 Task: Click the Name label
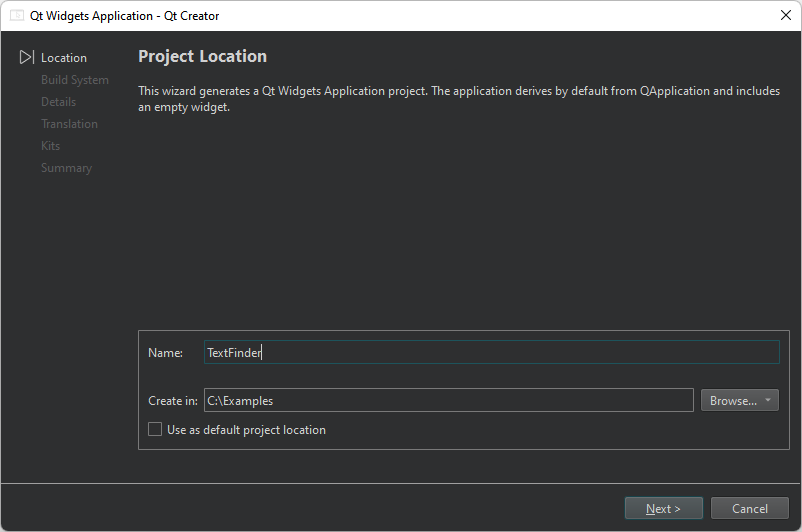pyautogui.click(x=165, y=353)
